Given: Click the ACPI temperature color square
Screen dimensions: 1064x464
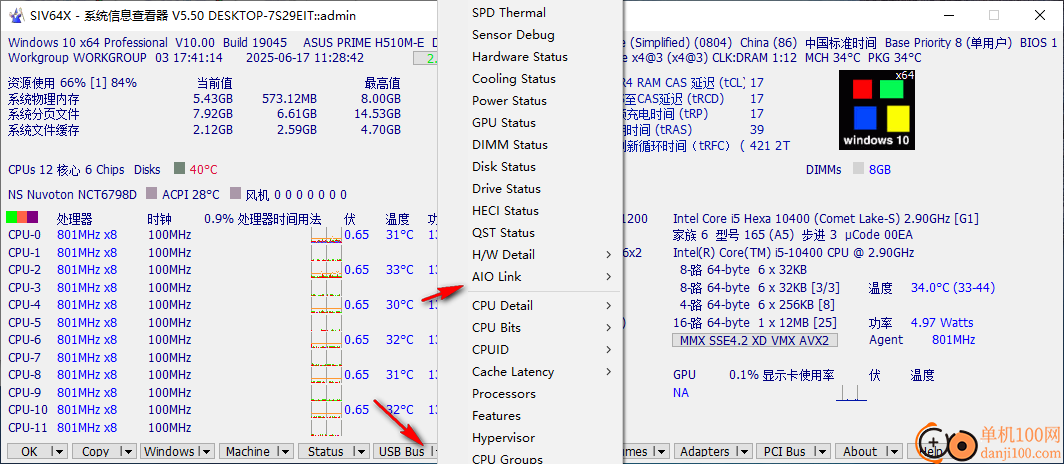Looking at the screenshot, I should pyautogui.click(x=151, y=194).
